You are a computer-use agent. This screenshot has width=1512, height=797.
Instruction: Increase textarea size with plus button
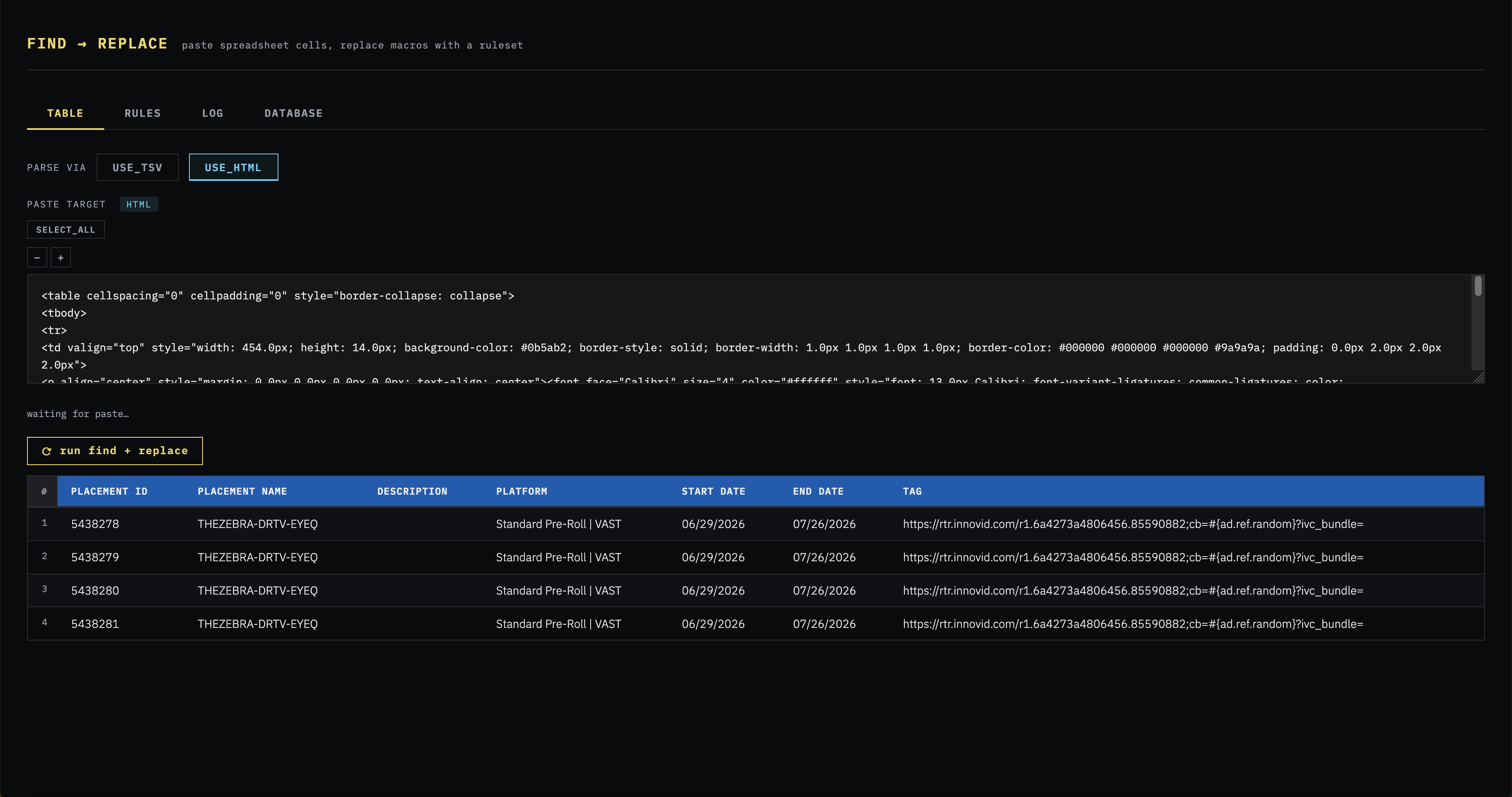tap(60, 258)
